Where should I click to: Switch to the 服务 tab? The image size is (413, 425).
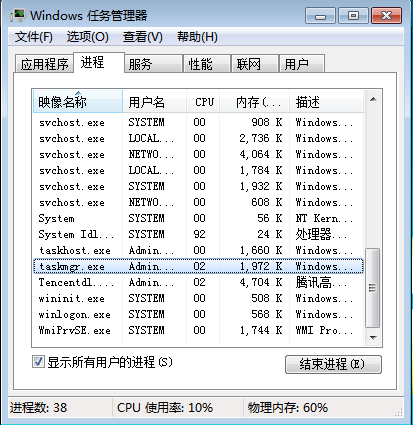point(154,64)
